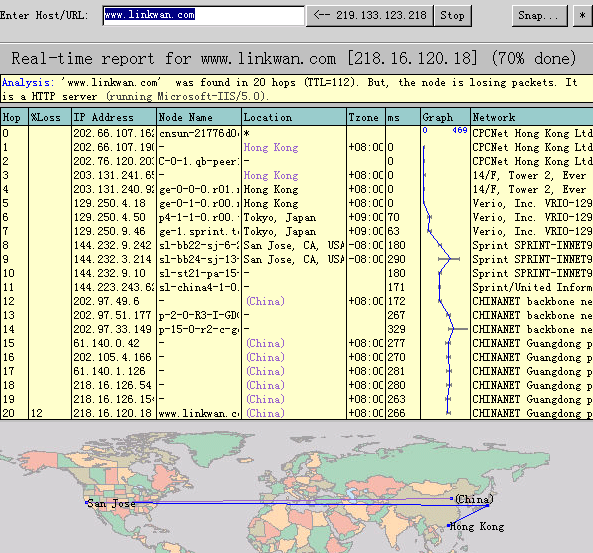Select IP address 218.16.126.54
Viewport: 593px width, 553px height.
(112, 385)
